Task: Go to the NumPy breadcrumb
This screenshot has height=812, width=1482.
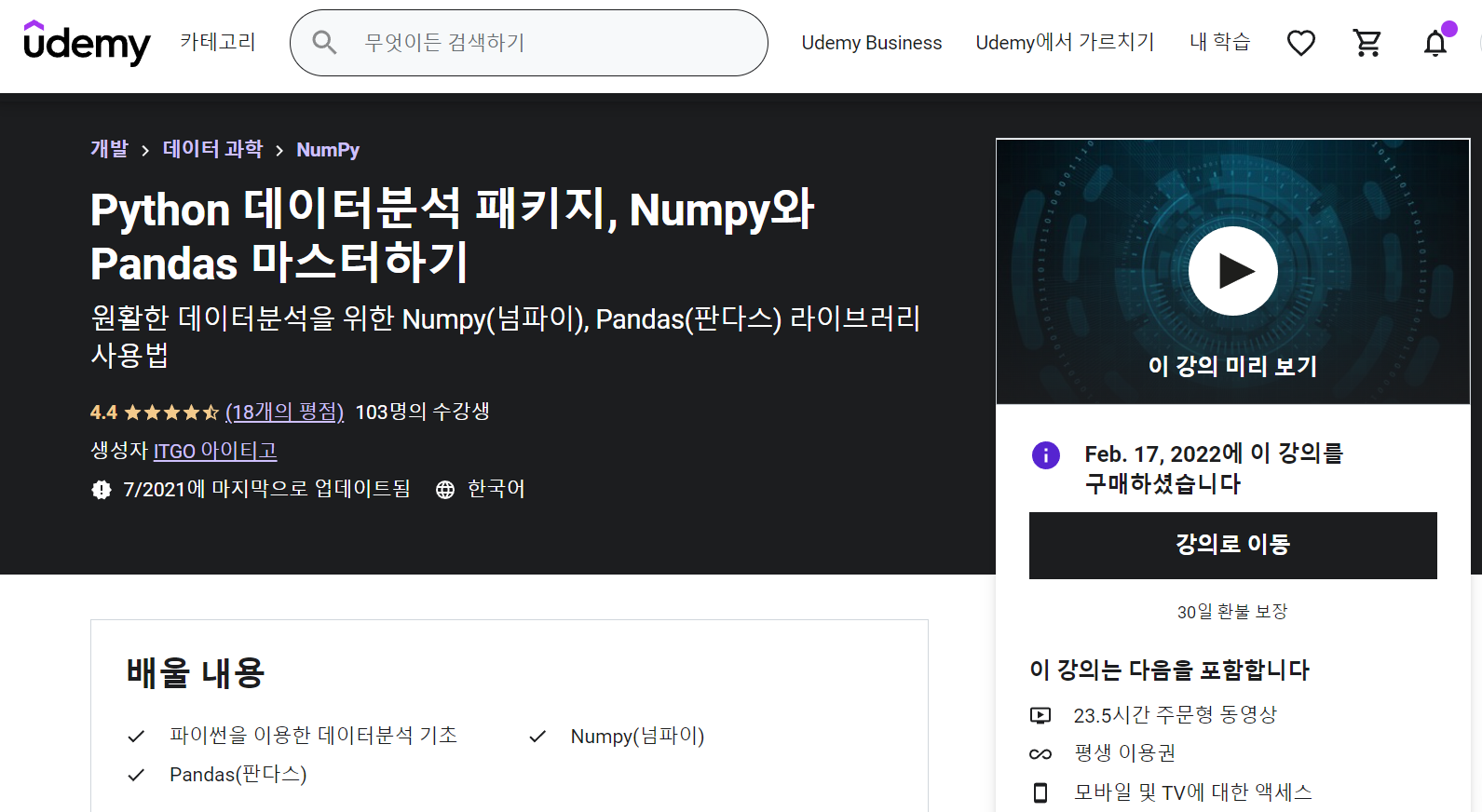Action: click(x=328, y=150)
